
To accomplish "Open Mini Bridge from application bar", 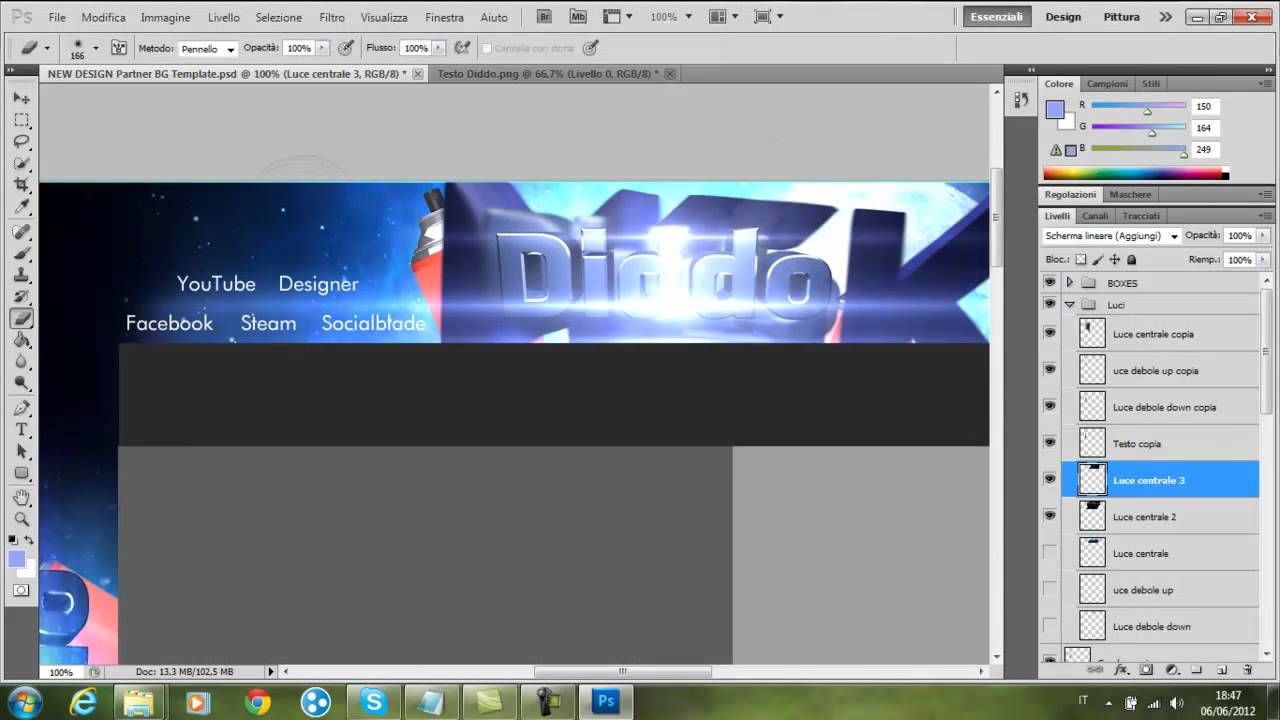I will 578,17.
